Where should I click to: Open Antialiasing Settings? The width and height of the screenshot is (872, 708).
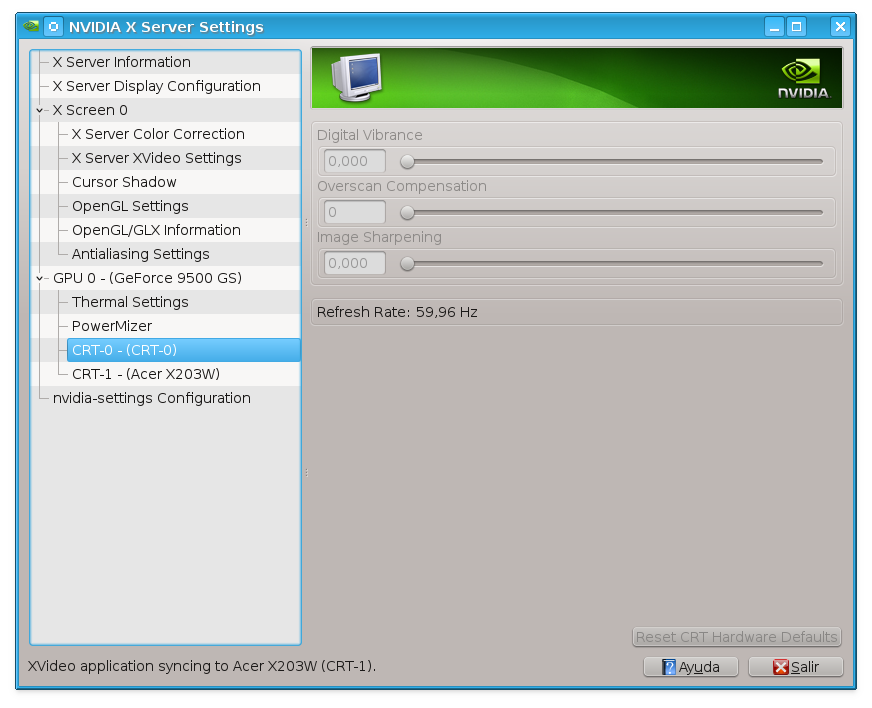(x=141, y=254)
